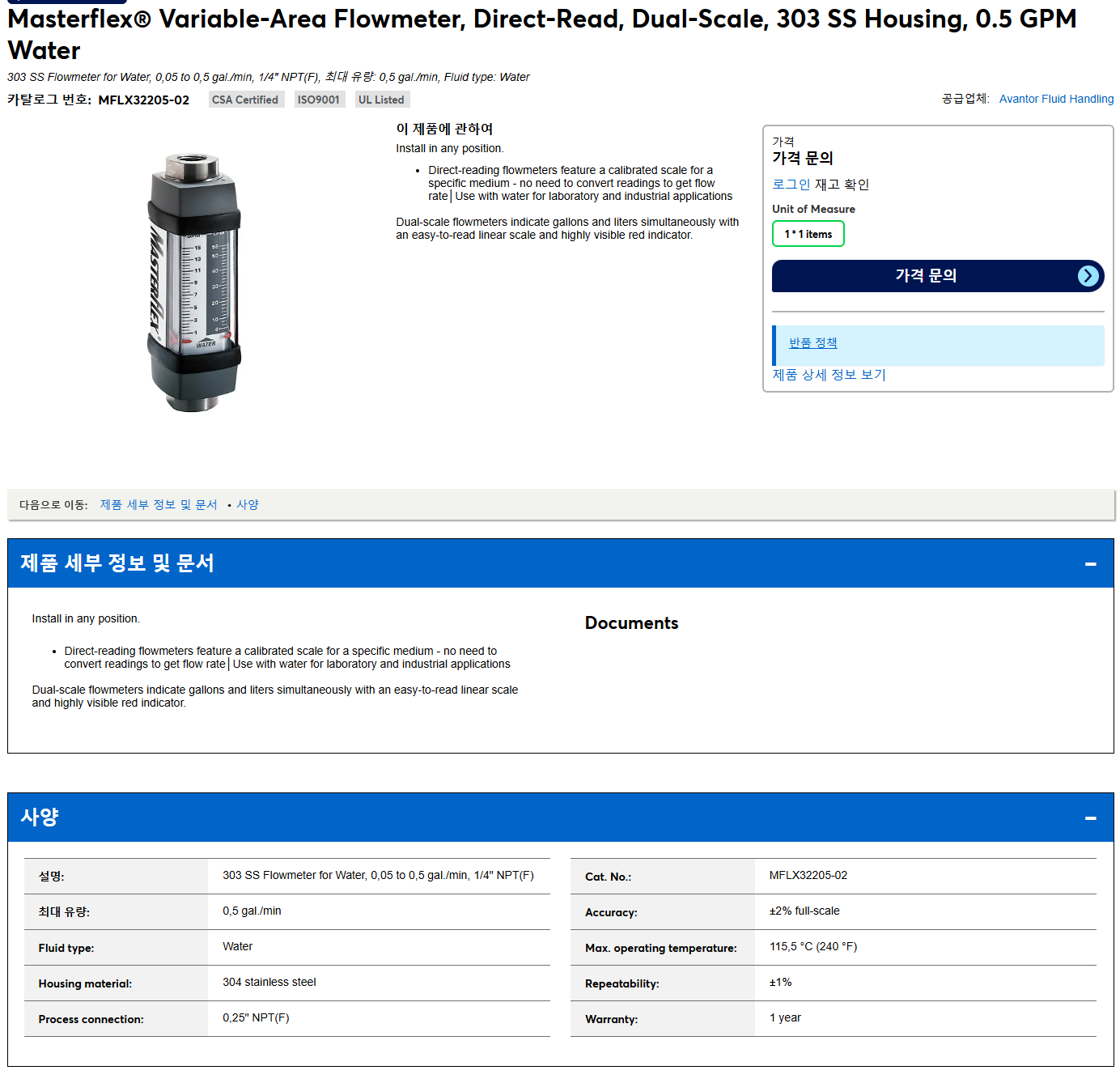This screenshot has height=1083, width=1120.
Task: Jump to 제품 세부 정보 및 문서 anchor
Action: (159, 505)
